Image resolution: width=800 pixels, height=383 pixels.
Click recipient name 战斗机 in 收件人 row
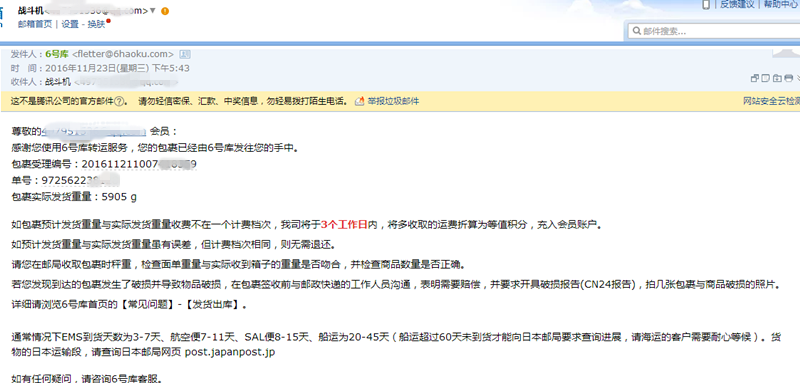pos(58,82)
